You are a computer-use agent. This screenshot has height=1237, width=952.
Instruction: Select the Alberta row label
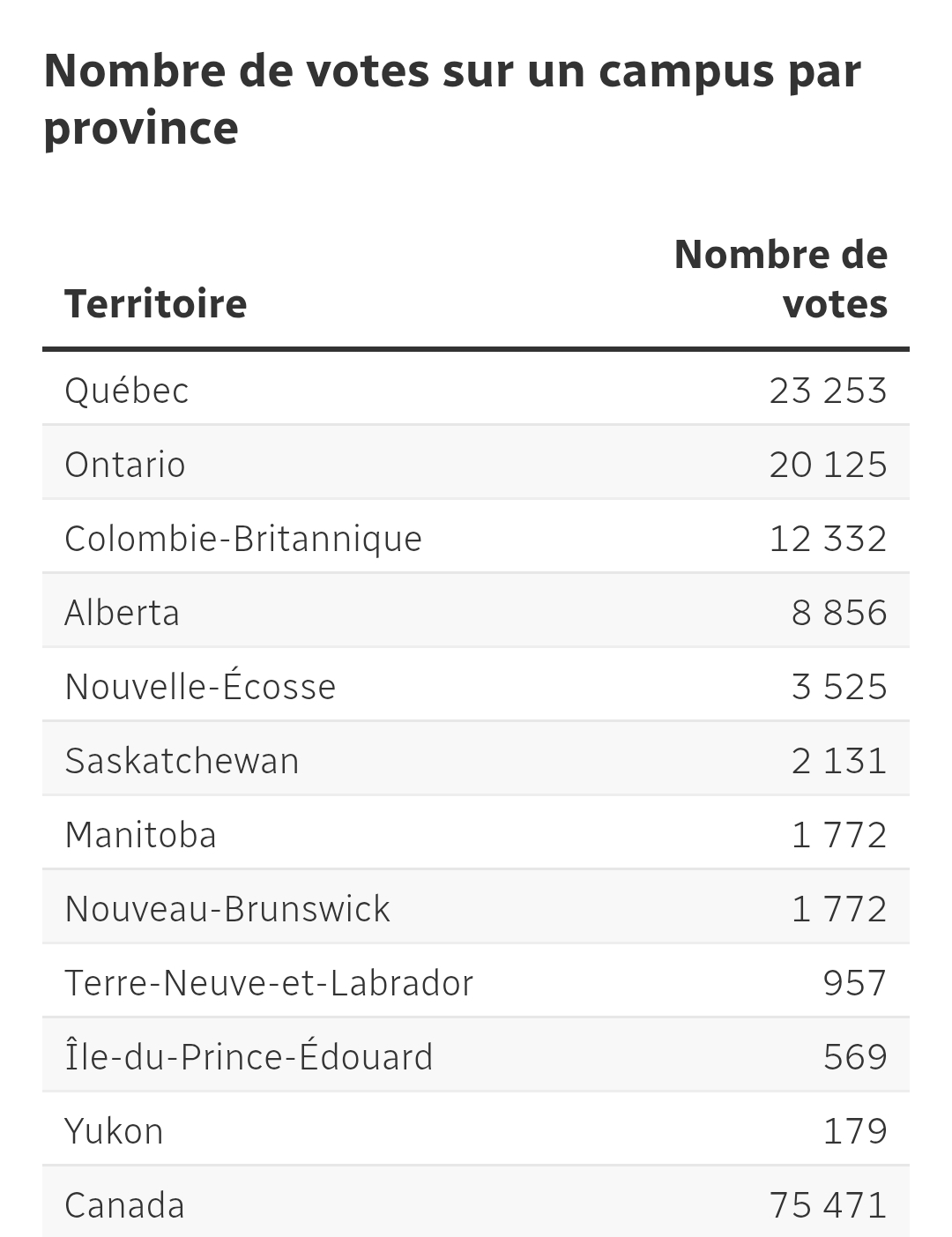123,613
